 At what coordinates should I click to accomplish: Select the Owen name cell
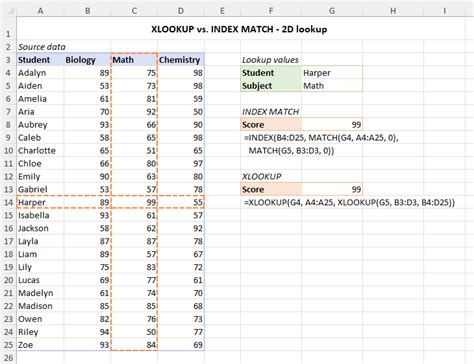click(40, 319)
